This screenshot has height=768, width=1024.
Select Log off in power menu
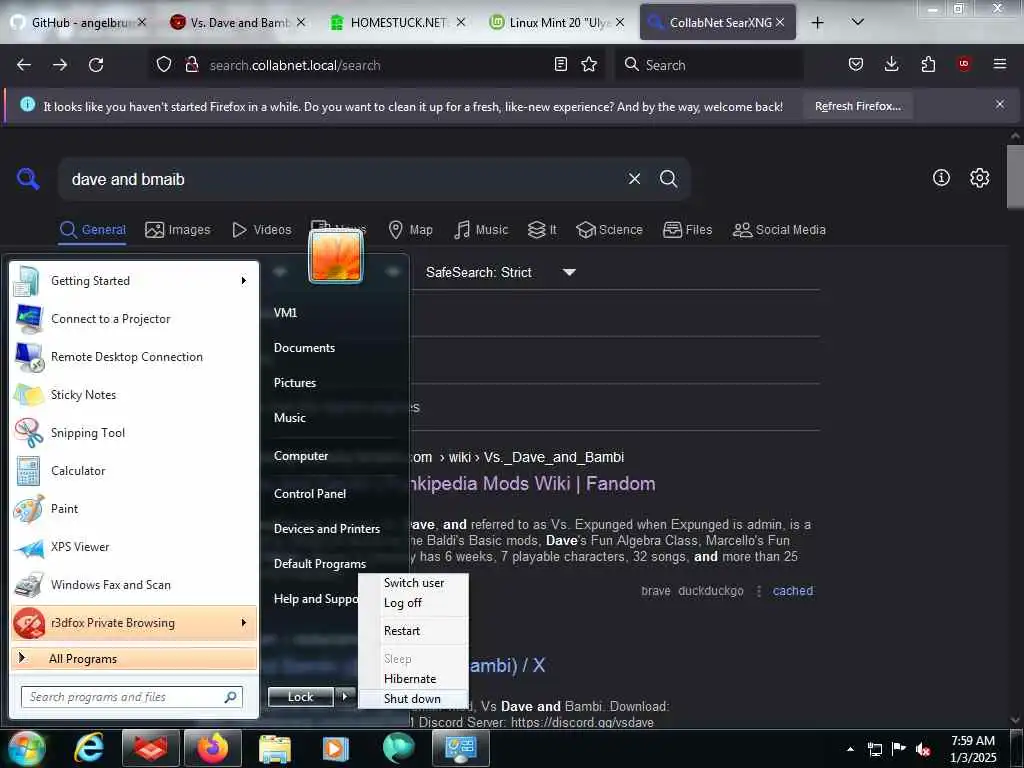pyautogui.click(x=413, y=603)
